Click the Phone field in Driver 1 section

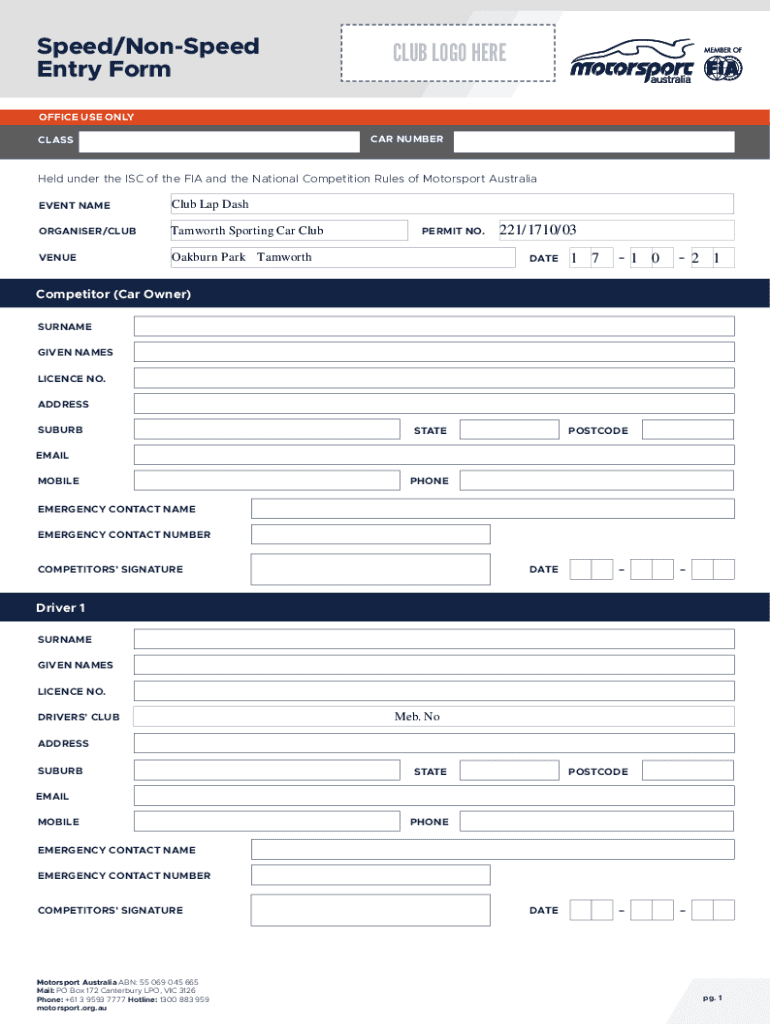point(597,822)
